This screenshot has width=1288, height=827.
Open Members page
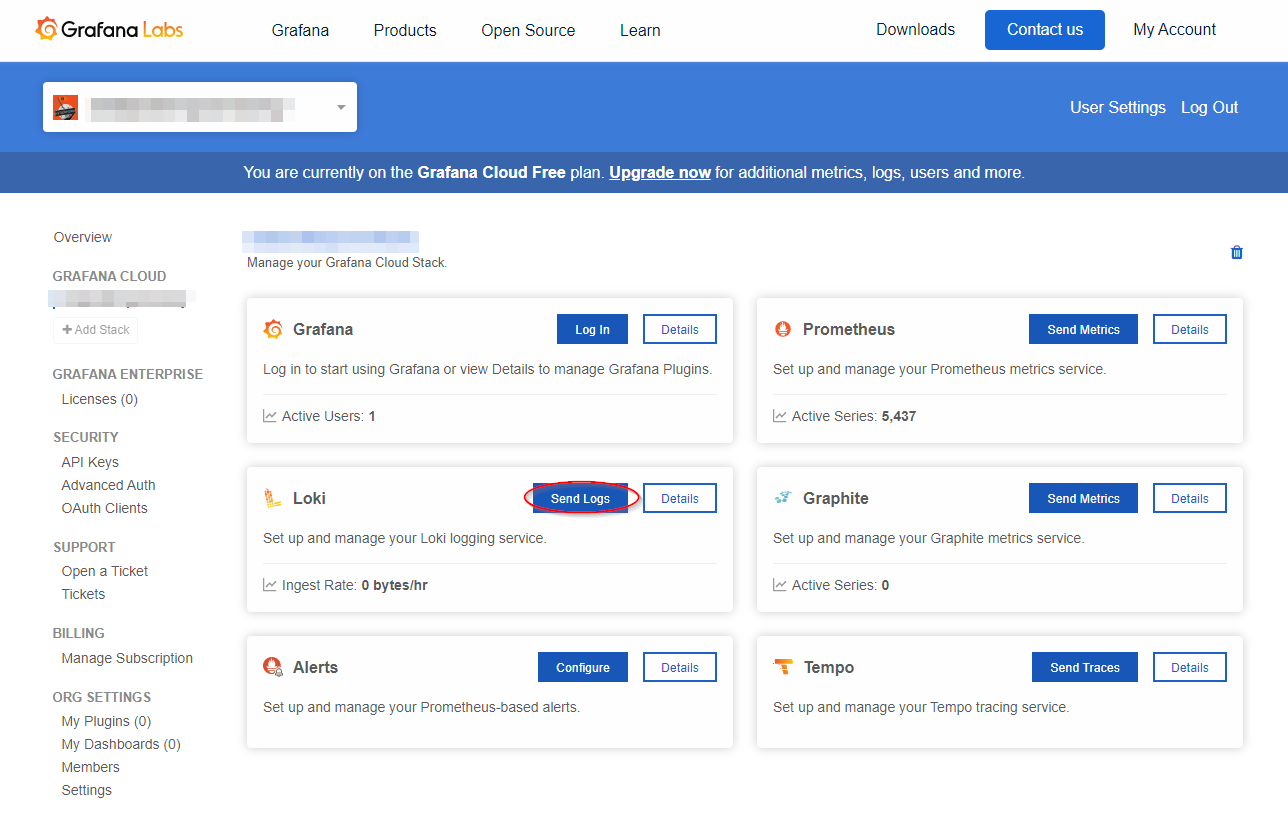click(90, 767)
